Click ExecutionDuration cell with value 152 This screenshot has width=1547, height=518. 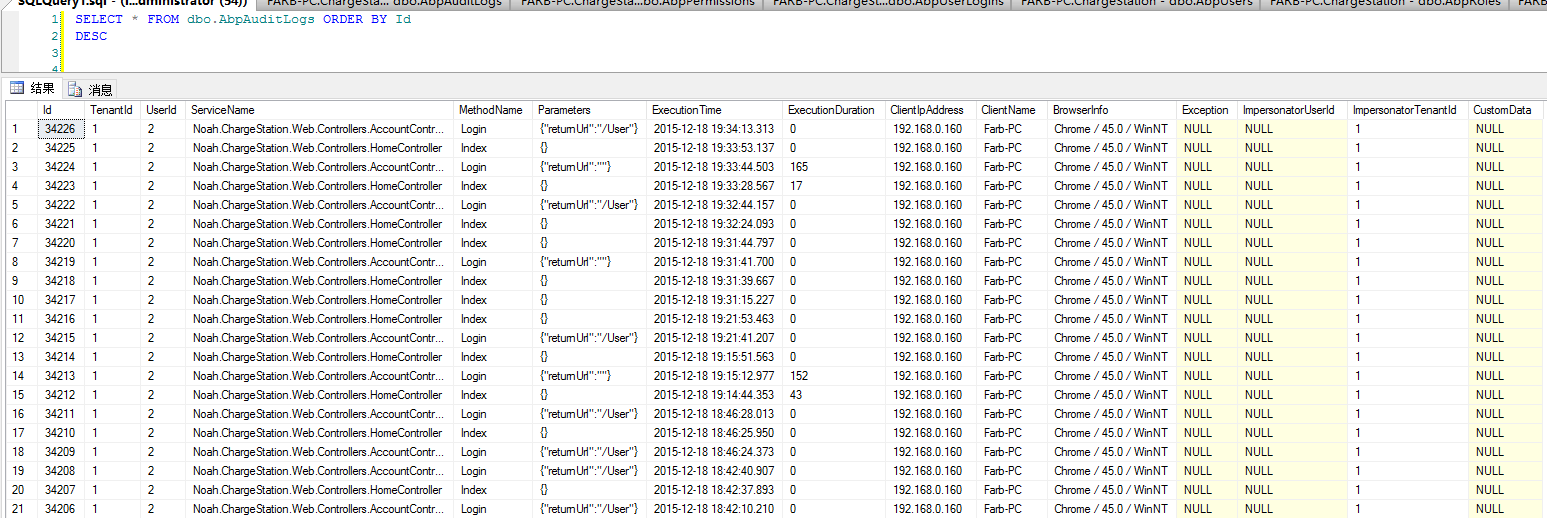click(x=835, y=376)
